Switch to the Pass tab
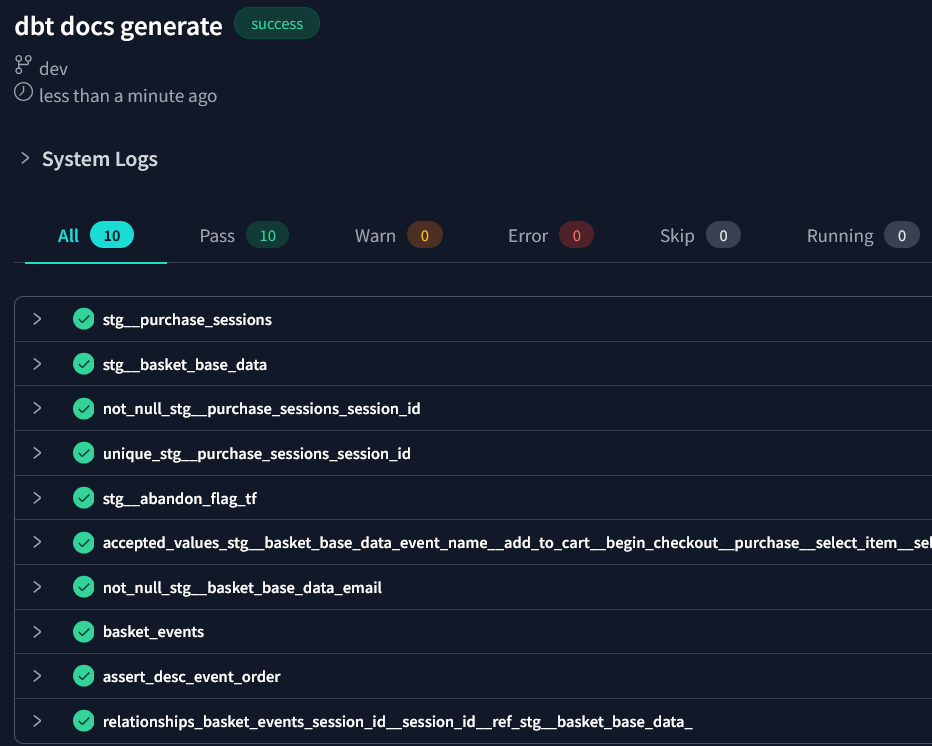932x746 pixels. (x=244, y=236)
